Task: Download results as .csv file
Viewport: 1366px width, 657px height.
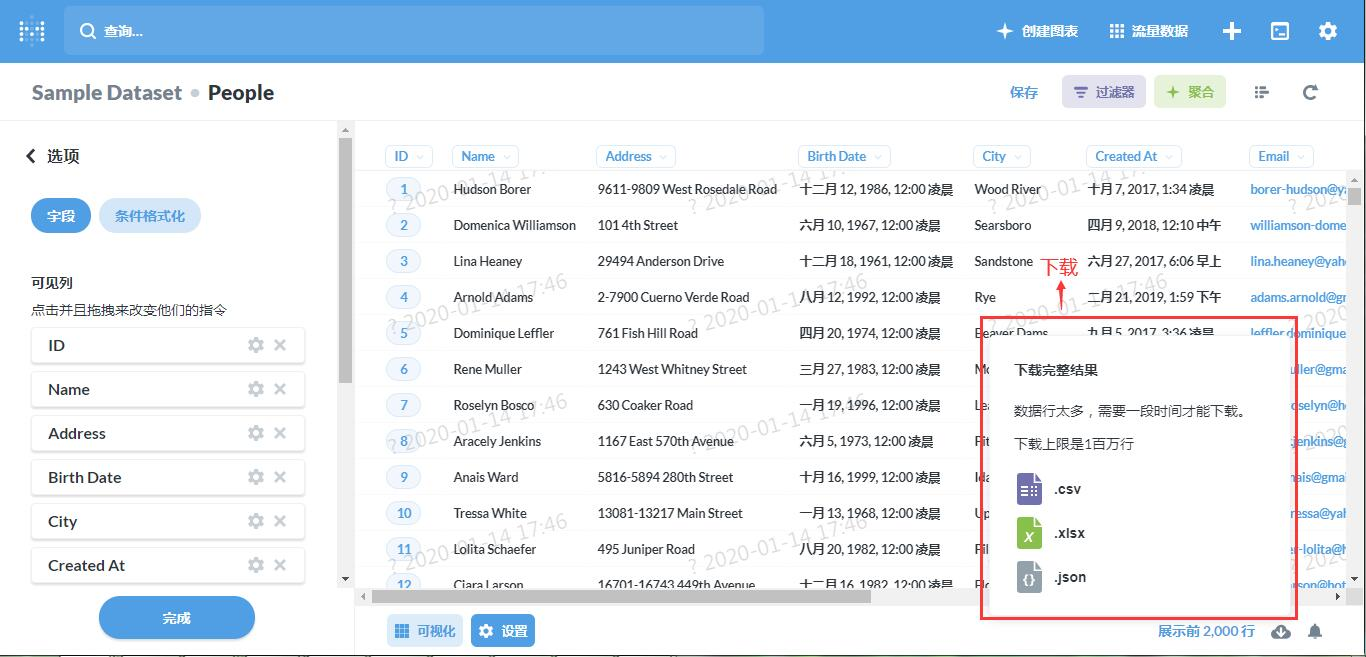Action: click(x=1049, y=489)
